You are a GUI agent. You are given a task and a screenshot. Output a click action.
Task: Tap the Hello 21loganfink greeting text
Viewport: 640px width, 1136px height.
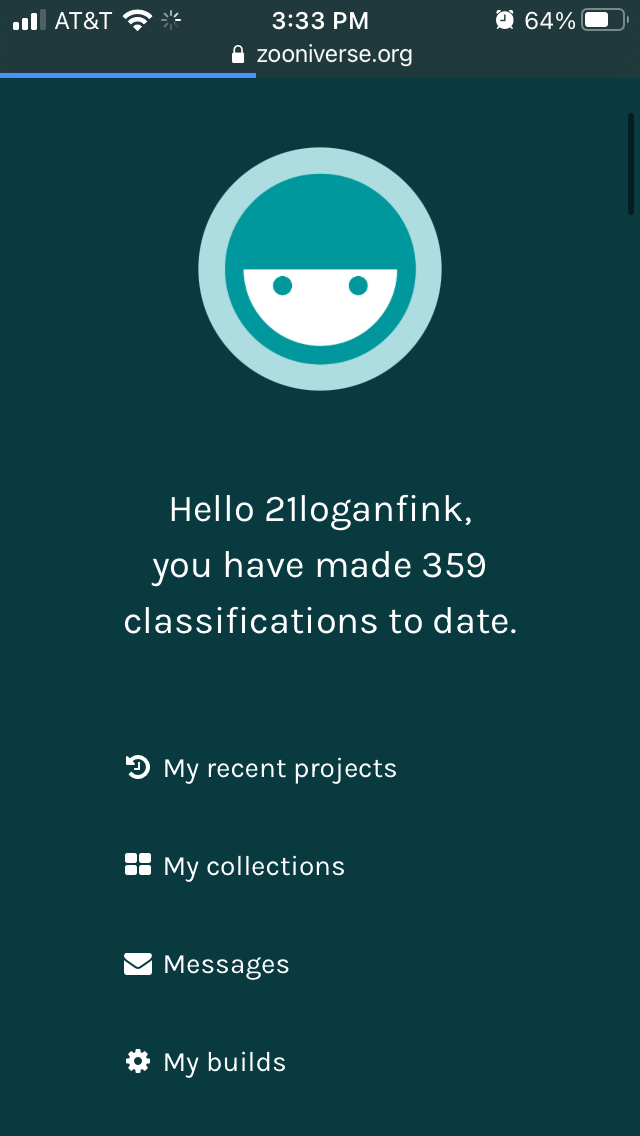pyautogui.click(x=320, y=509)
